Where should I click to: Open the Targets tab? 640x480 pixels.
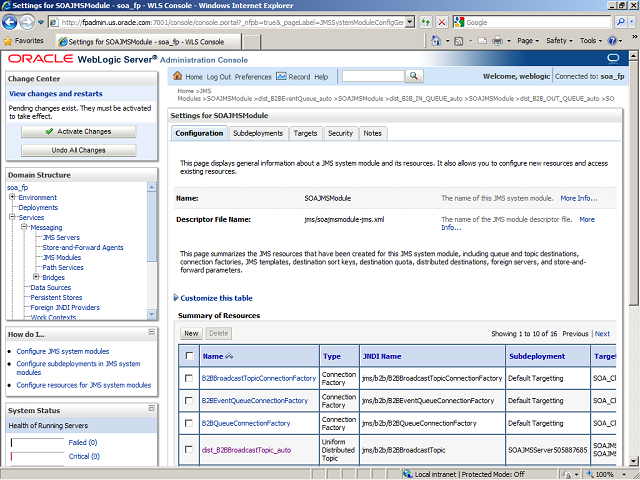305,133
